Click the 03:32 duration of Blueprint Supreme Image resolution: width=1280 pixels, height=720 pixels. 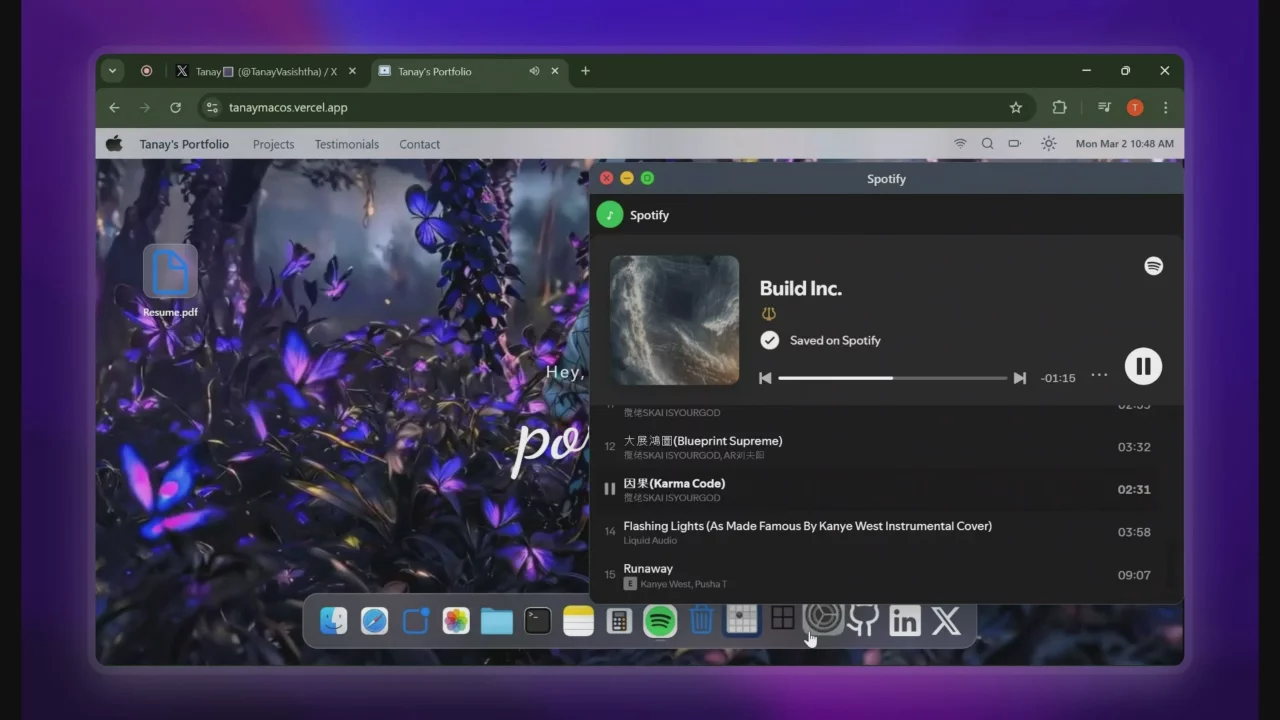coord(1134,447)
